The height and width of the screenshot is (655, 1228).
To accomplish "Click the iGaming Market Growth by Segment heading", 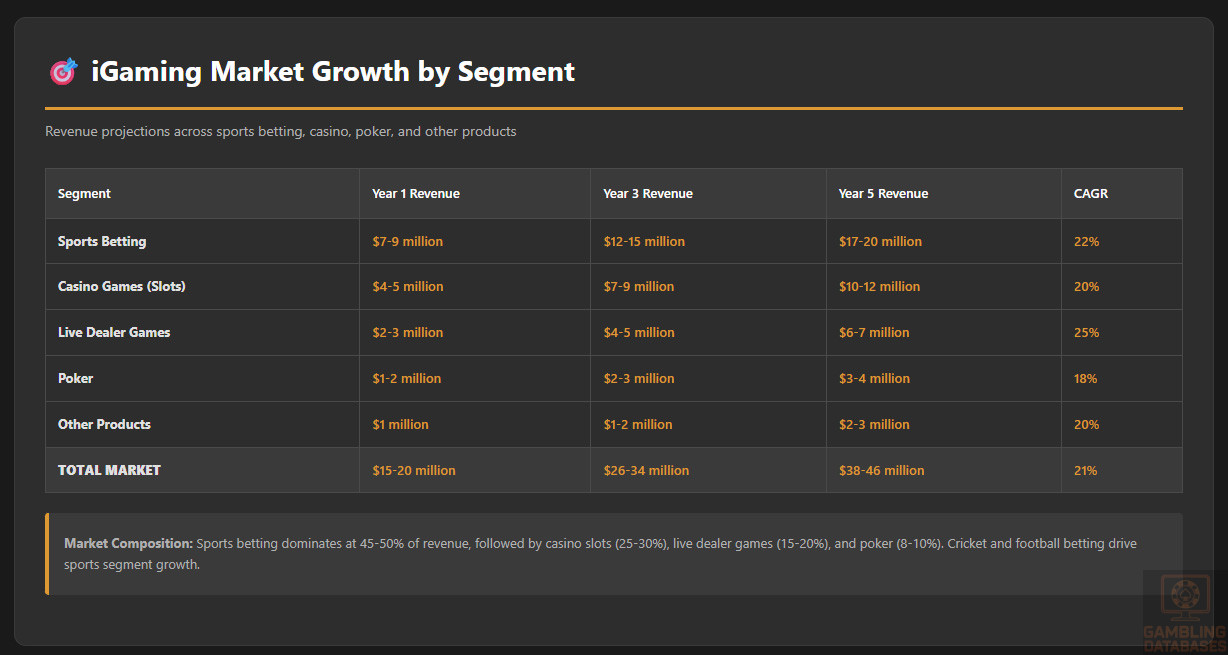I will coord(332,72).
